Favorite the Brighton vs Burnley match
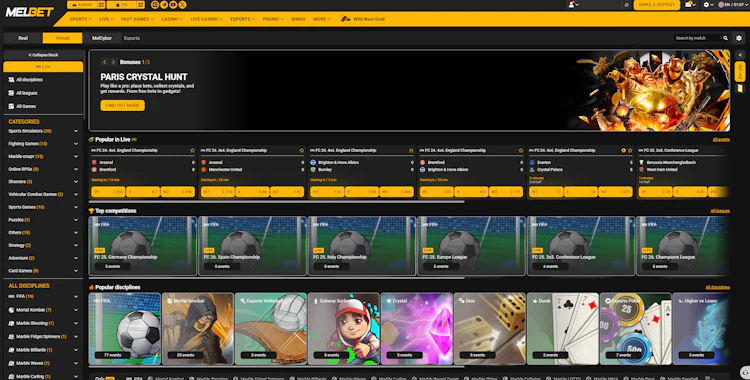This screenshot has height=380, width=750. pyautogui.click(x=411, y=150)
